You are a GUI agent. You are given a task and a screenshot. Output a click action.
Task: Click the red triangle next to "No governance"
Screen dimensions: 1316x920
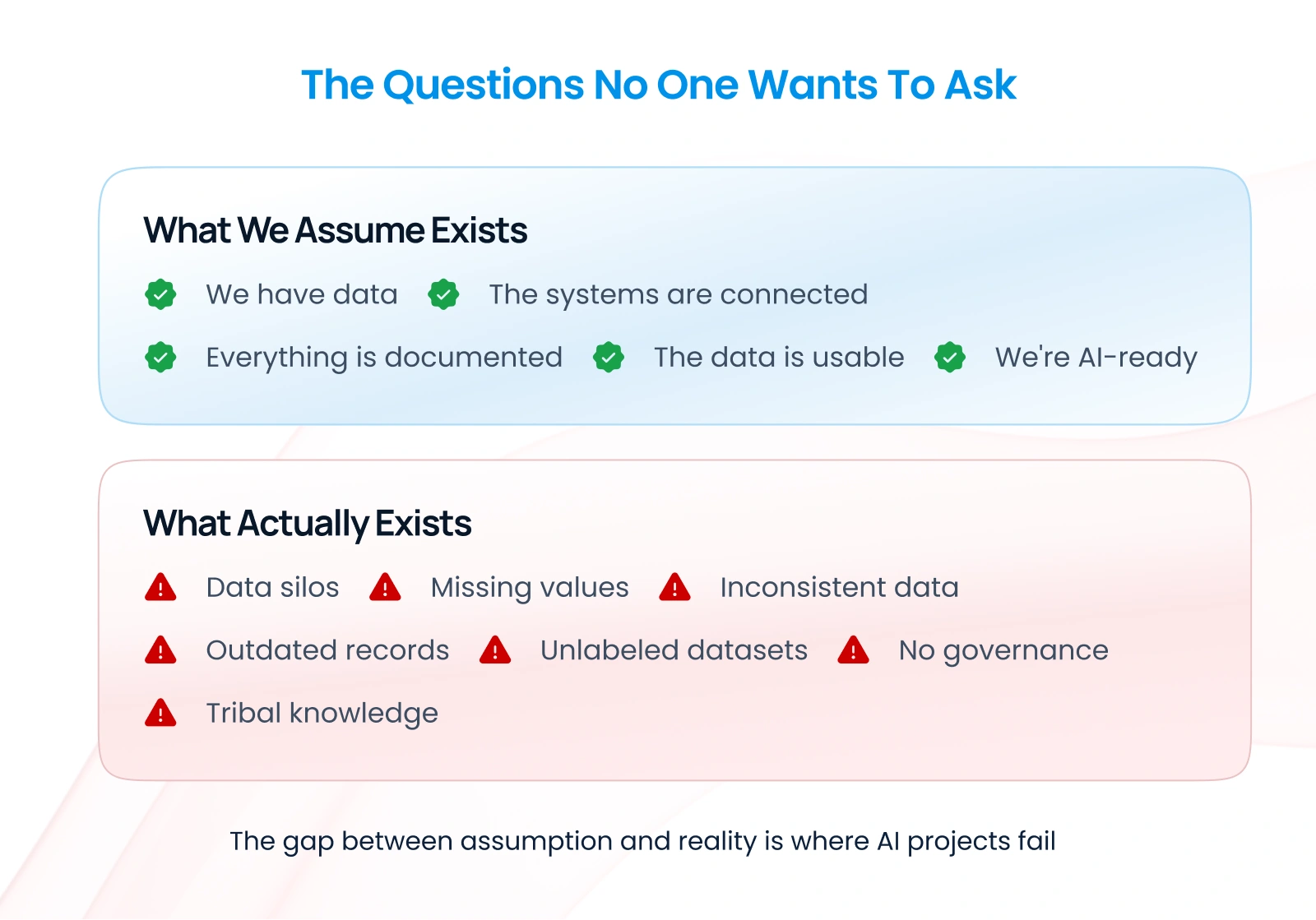[854, 650]
